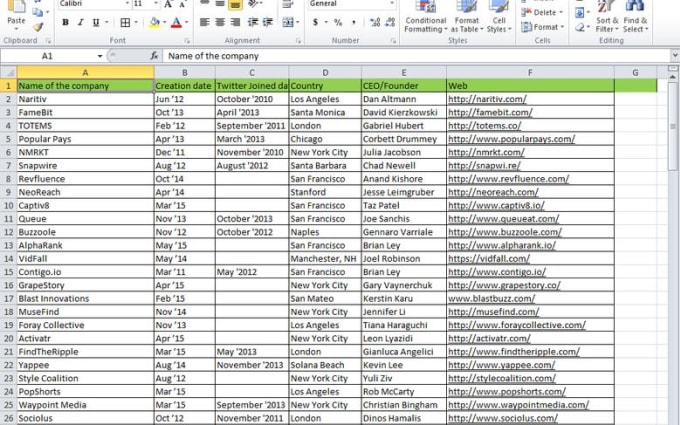
Task: Toggle Underline formatting
Action: coord(96,22)
